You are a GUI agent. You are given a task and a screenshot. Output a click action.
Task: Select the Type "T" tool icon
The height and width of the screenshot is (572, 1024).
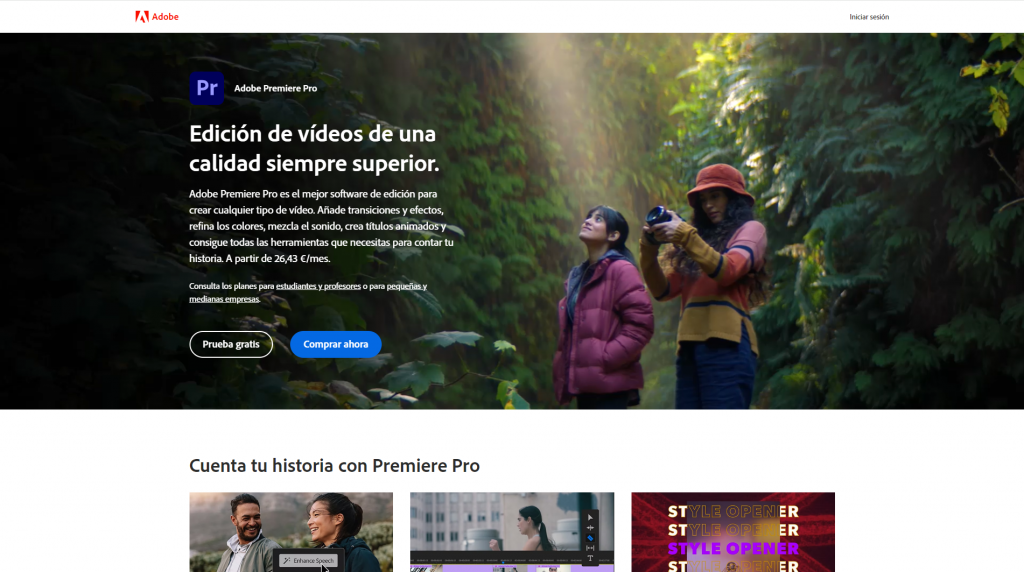pyautogui.click(x=590, y=558)
